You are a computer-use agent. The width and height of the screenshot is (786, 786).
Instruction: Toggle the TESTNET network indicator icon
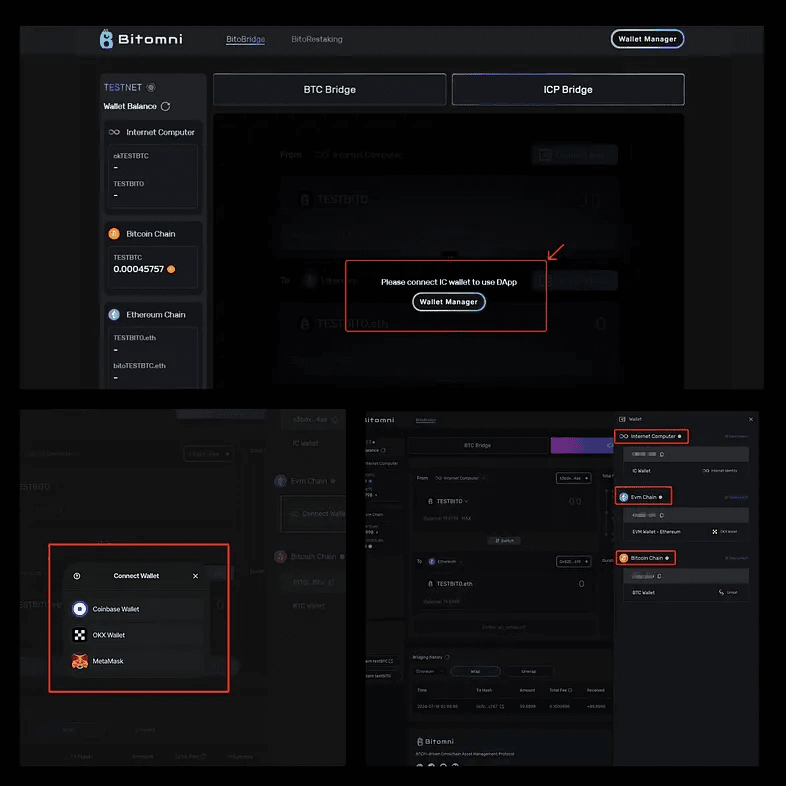(x=150, y=87)
